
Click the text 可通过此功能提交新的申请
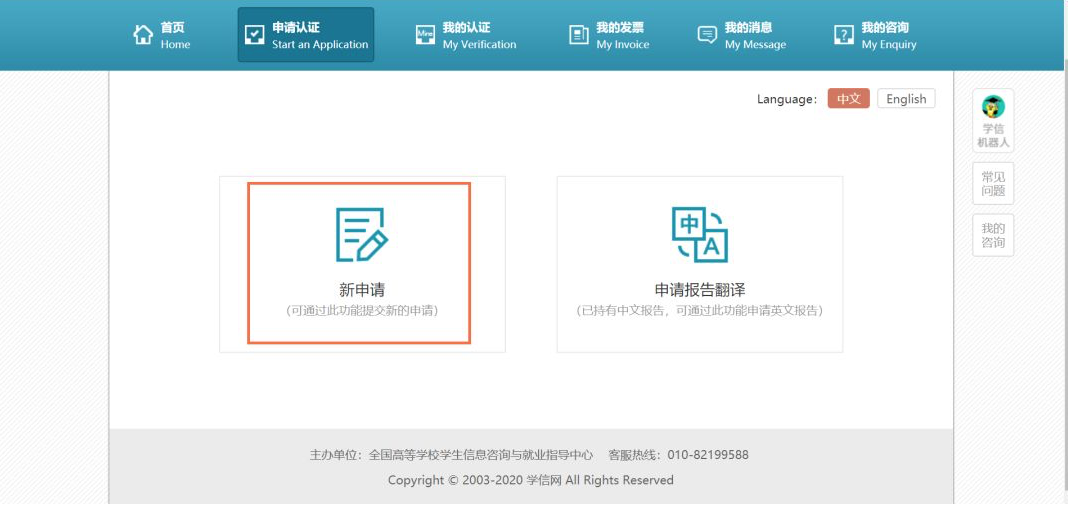[362, 311]
